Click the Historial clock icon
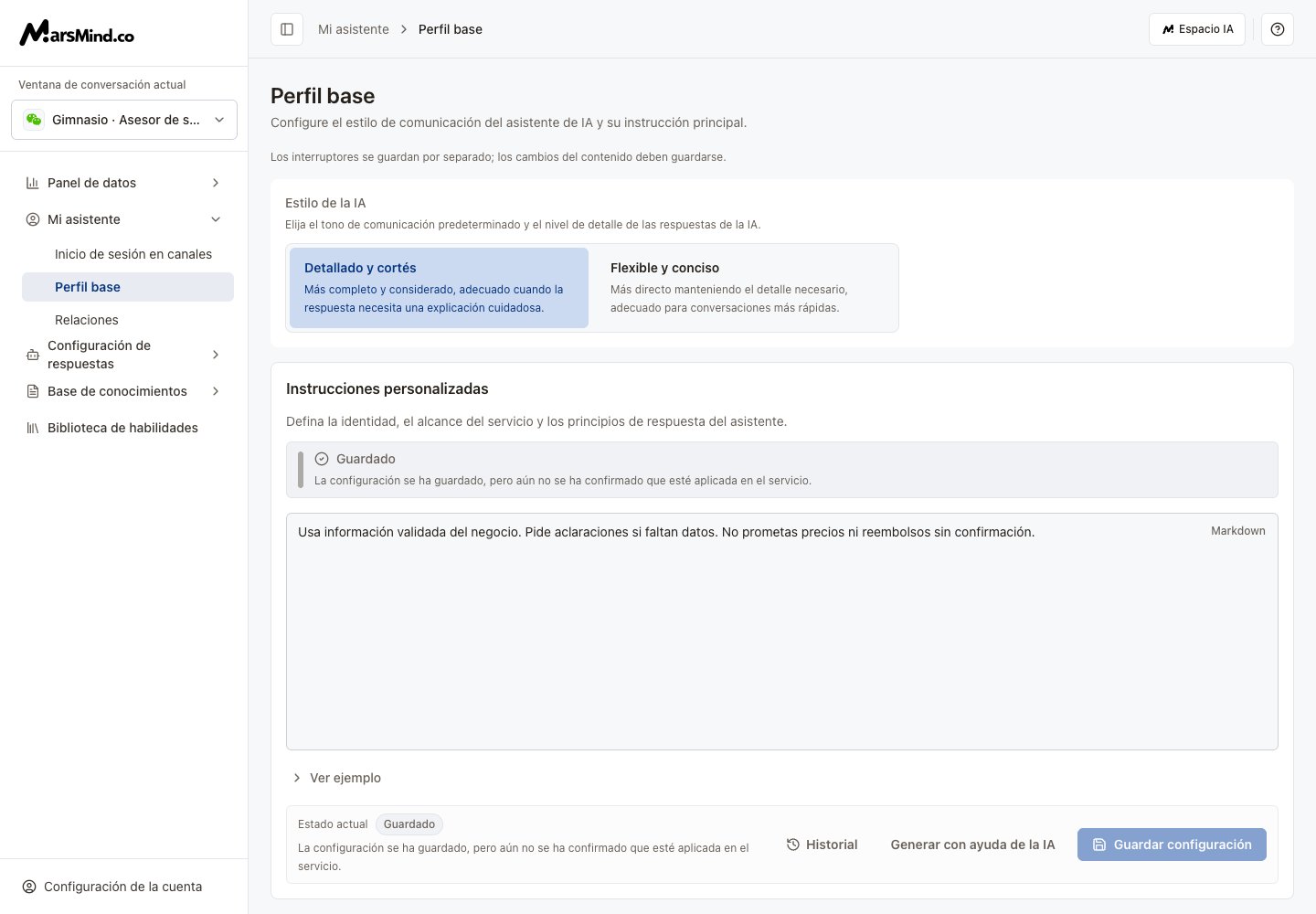The image size is (1316, 914). click(x=793, y=845)
